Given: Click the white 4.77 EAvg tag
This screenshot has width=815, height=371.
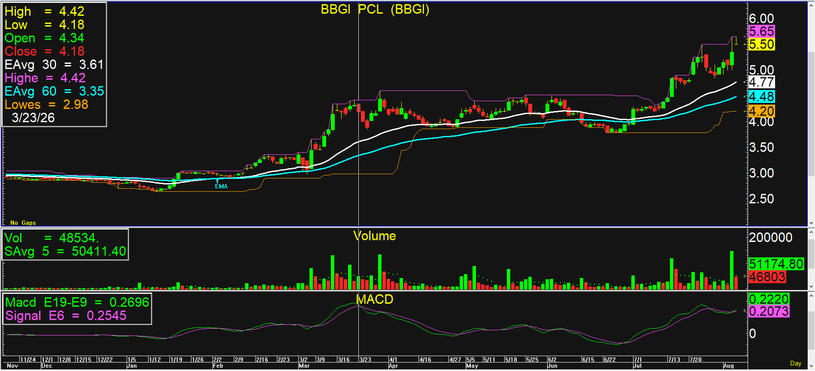Looking at the screenshot, I should [x=761, y=82].
